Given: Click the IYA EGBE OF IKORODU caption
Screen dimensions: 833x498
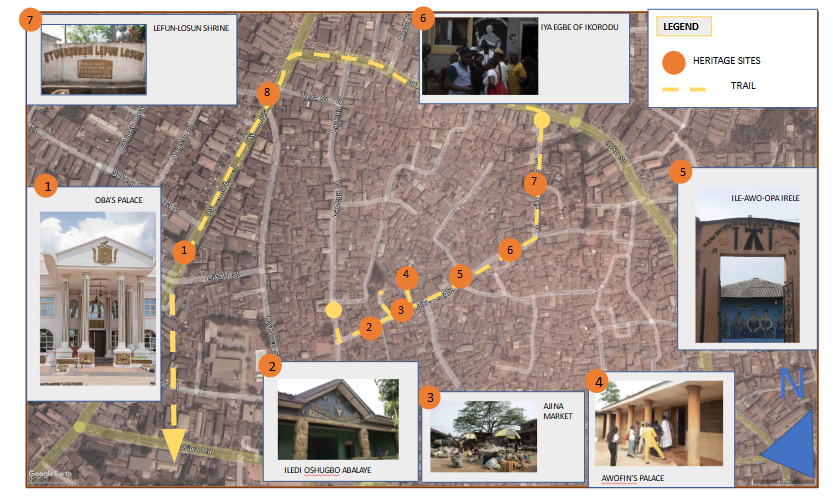Looking at the screenshot, I should point(580,27).
